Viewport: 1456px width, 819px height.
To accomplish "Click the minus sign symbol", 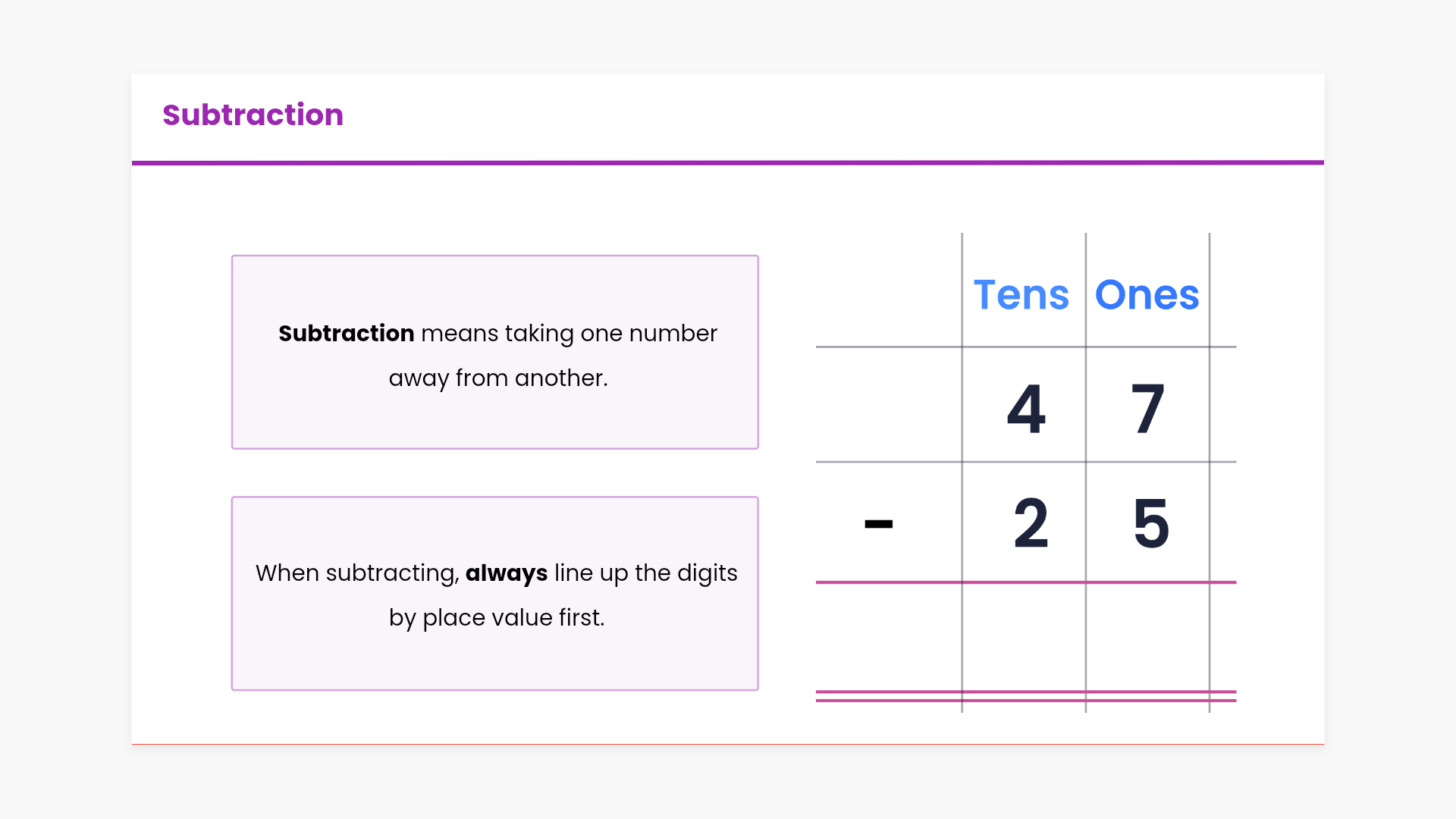I will 878,524.
